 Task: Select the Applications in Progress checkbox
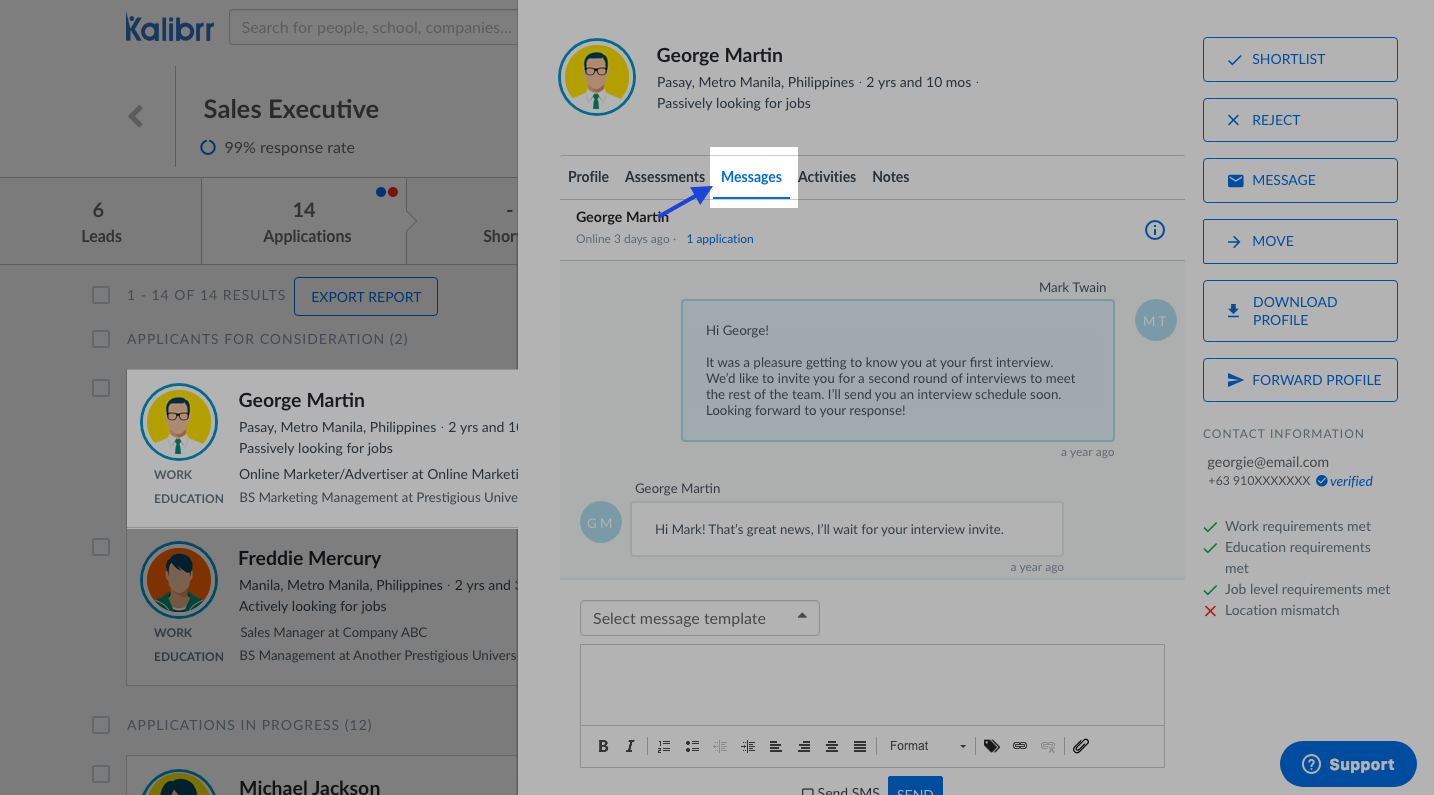pos(101,725)
